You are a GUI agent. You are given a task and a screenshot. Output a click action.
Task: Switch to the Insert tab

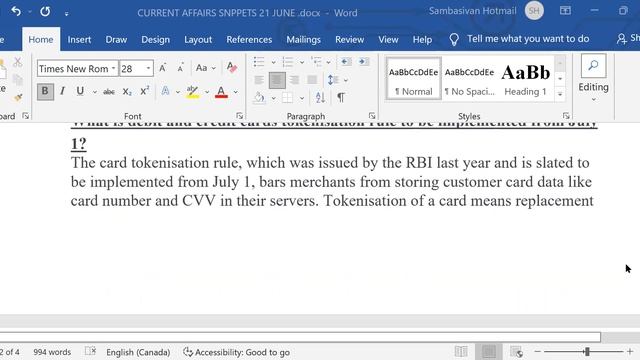(79, 40)
